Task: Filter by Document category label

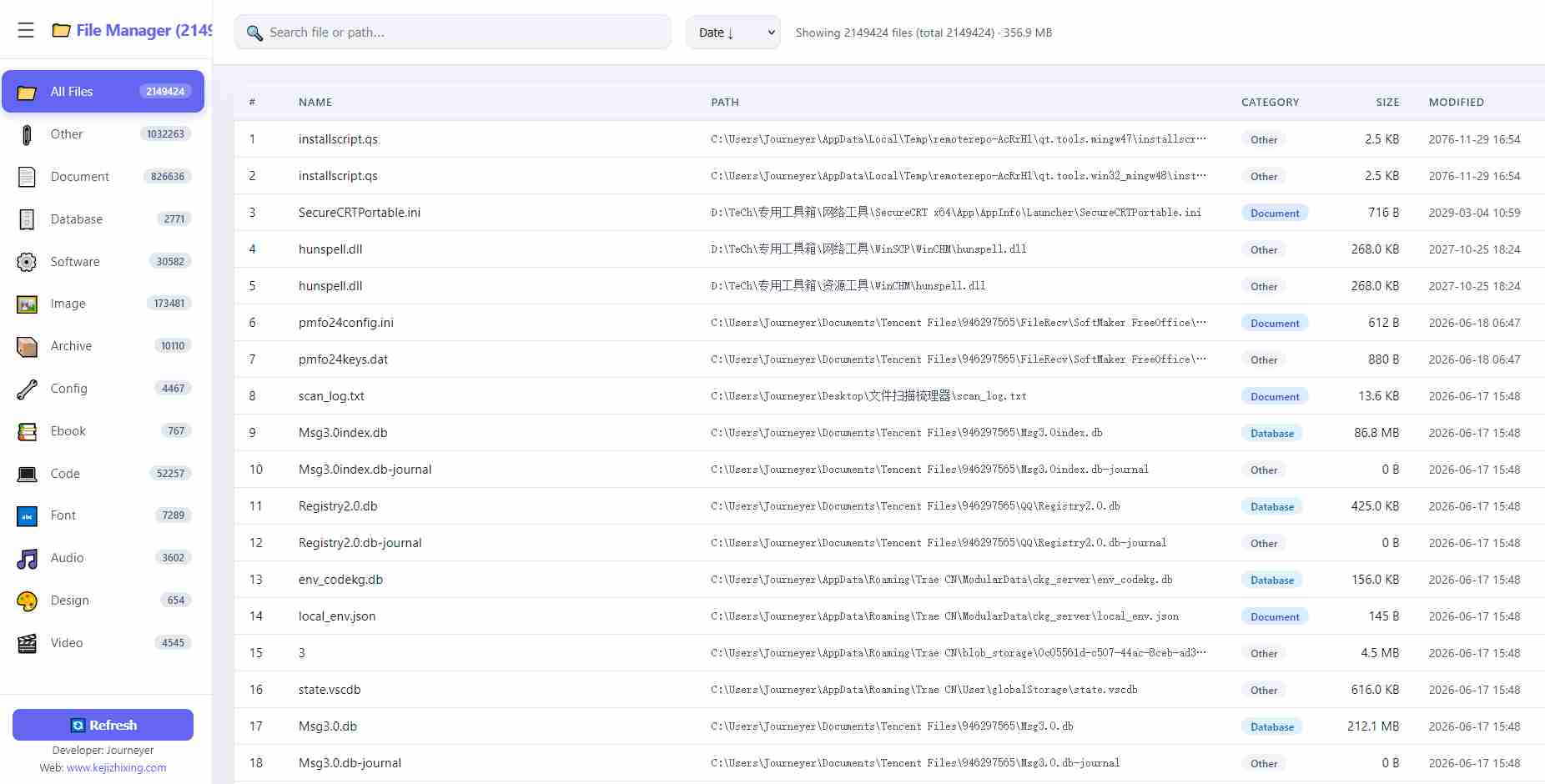Action: [x=79, y=177]
